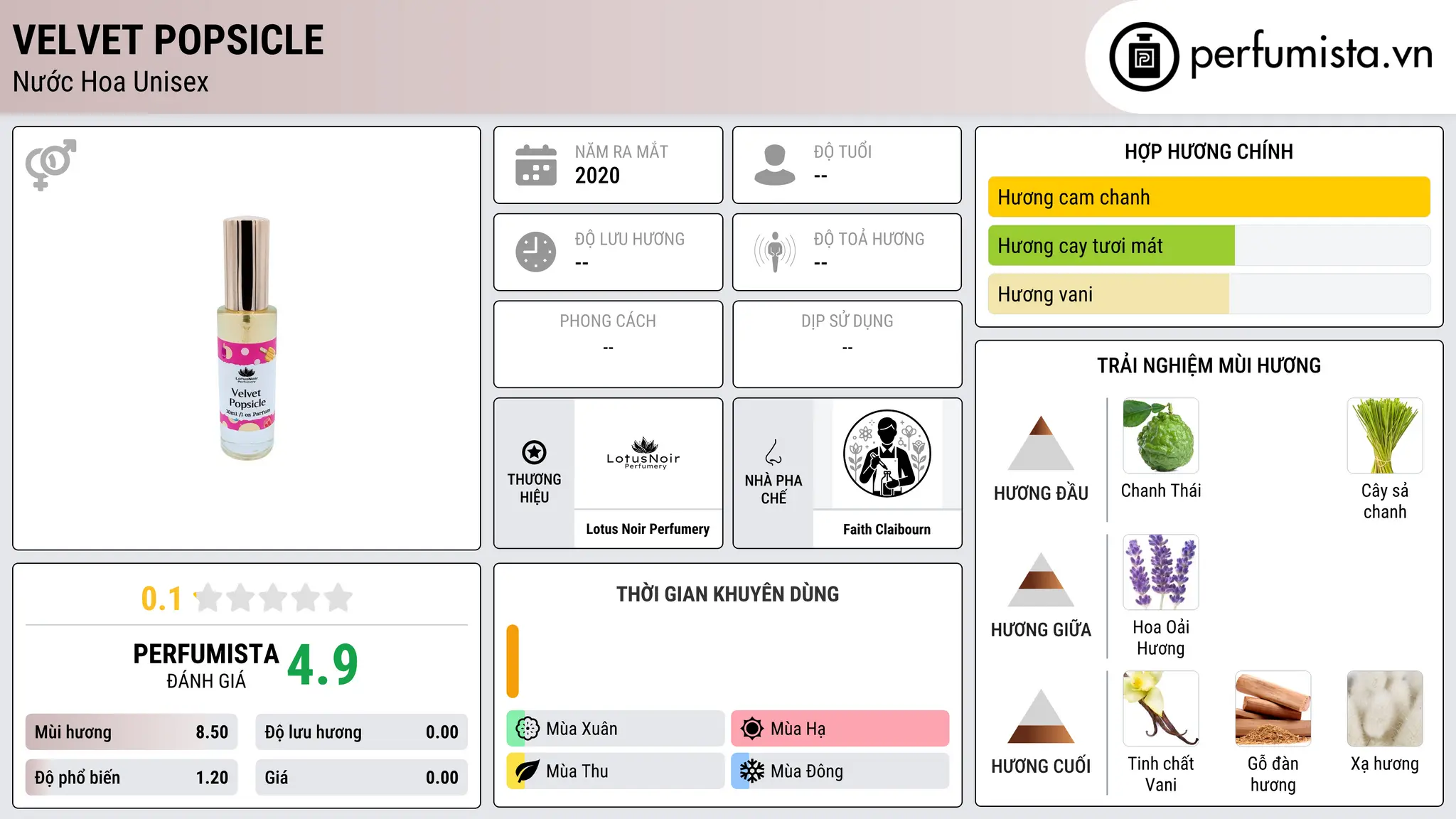Click the perfumer avatar illustration

click(887, 454)
